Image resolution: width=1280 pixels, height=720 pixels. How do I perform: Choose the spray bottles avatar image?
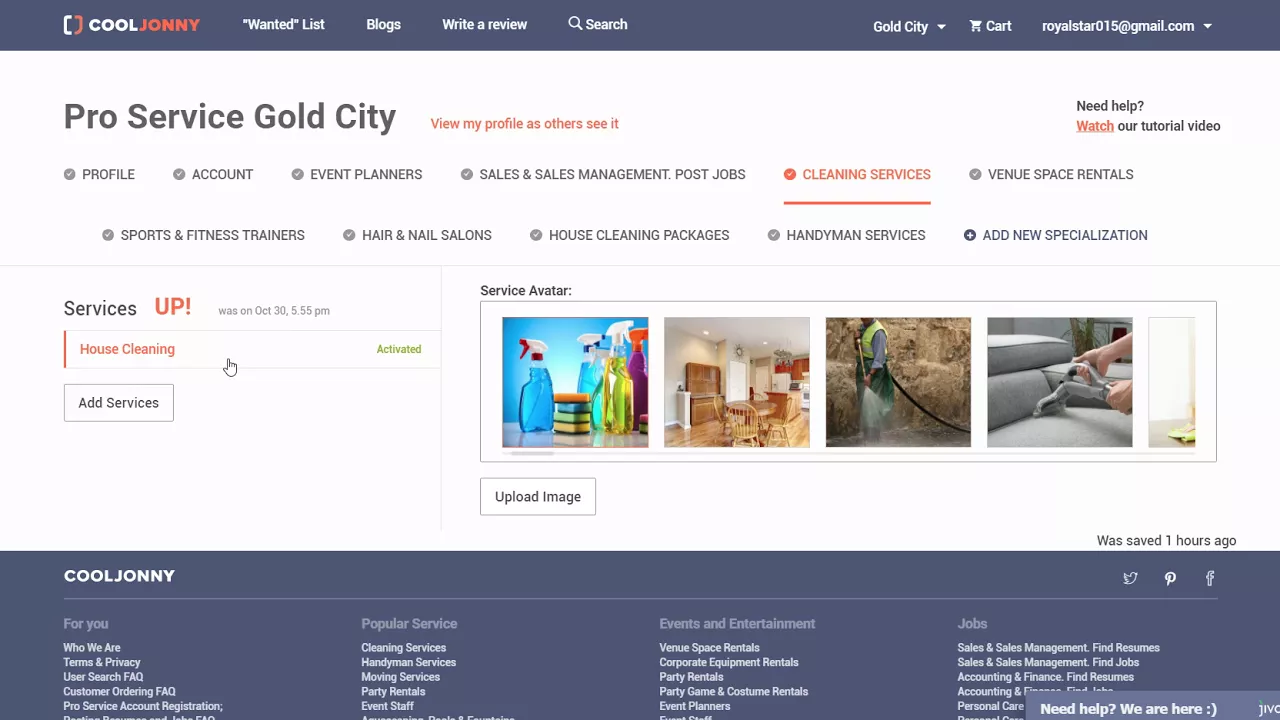[x=575, y=382]
